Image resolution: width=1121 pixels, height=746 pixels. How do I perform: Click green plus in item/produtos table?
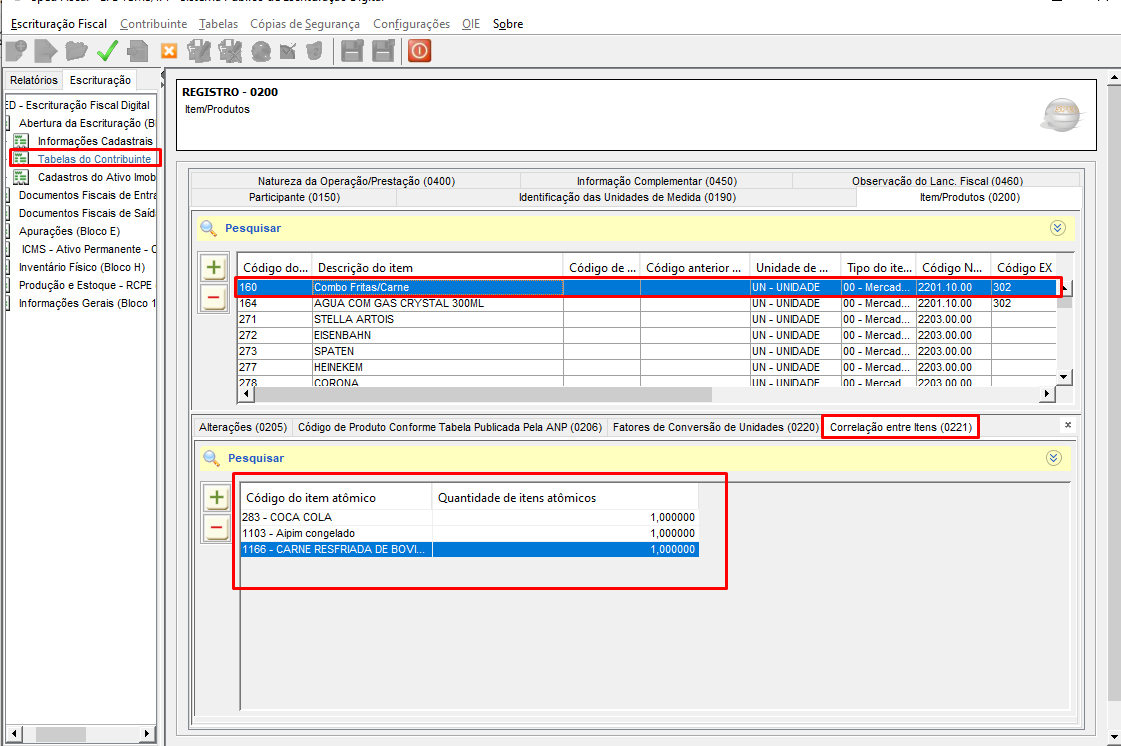[213, 268]
